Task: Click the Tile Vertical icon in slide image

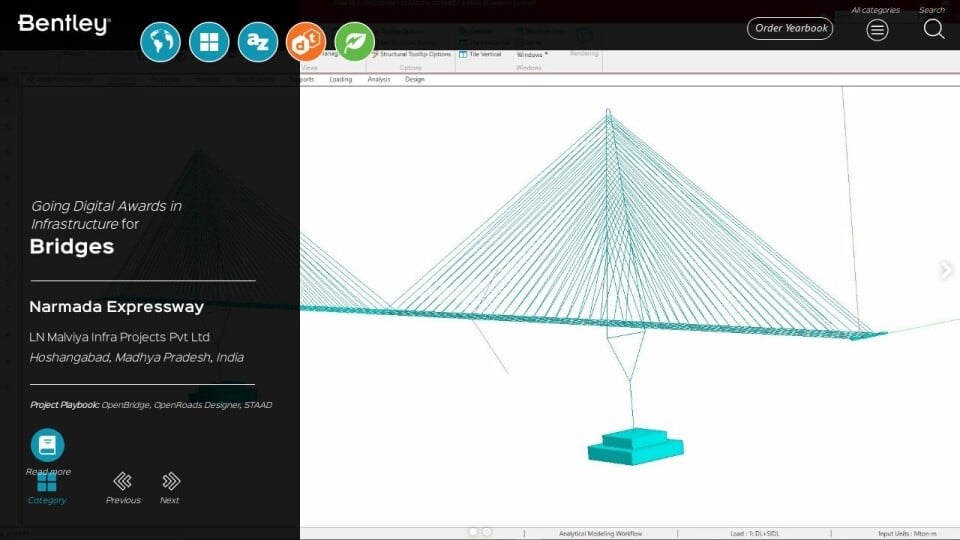Action: (x=463, y=54)
